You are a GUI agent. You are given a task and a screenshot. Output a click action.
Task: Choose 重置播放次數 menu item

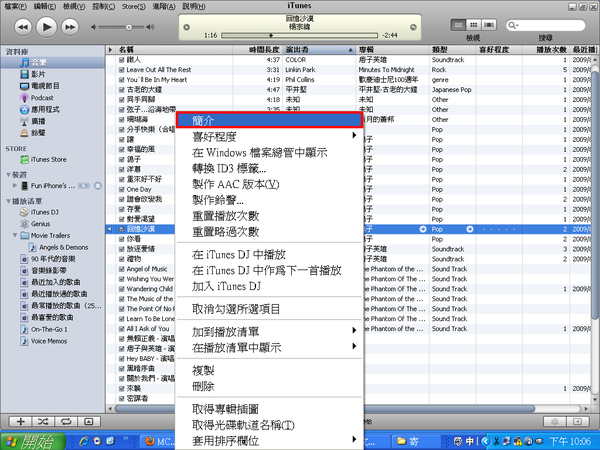point(269,216)
